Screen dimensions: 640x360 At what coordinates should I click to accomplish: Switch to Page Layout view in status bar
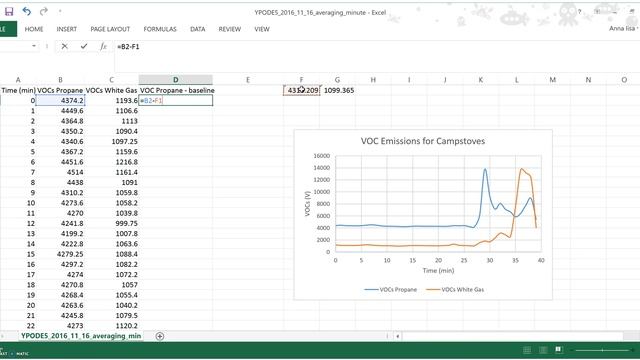click(x=543, y=350)
